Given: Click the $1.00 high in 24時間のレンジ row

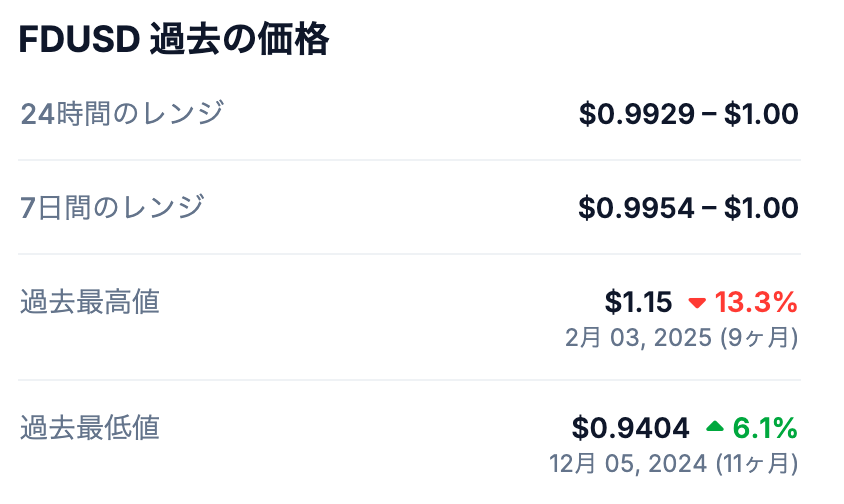Looking at the screenshot, I should (x=761, y=114).
